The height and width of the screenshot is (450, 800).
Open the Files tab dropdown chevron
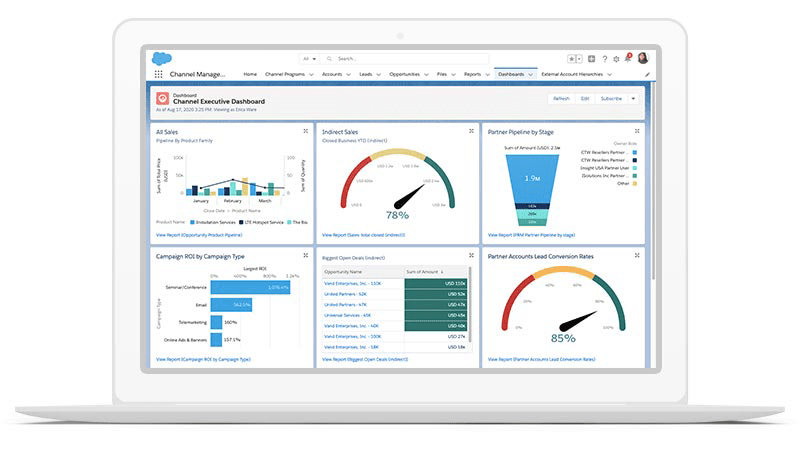click(453, 74)
